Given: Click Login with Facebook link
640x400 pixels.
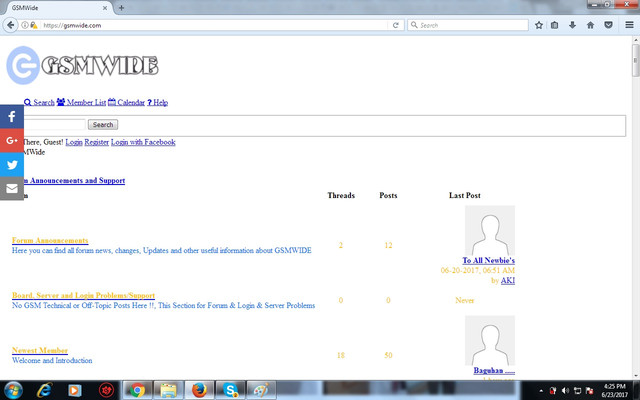Looking at the screenshot, I should [x=143, y=142].
